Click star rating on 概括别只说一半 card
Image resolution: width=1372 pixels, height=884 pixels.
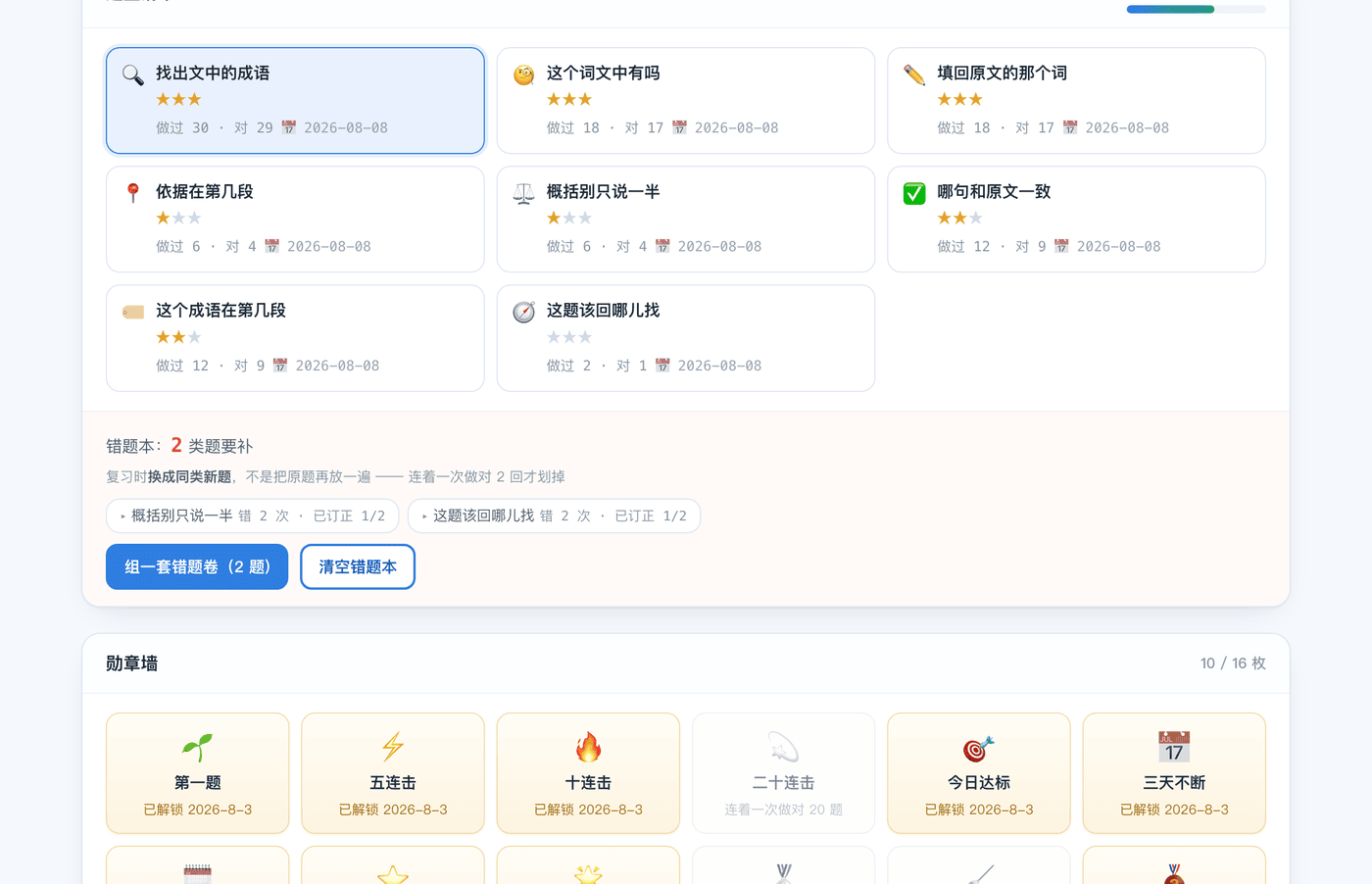coord(569,218)
